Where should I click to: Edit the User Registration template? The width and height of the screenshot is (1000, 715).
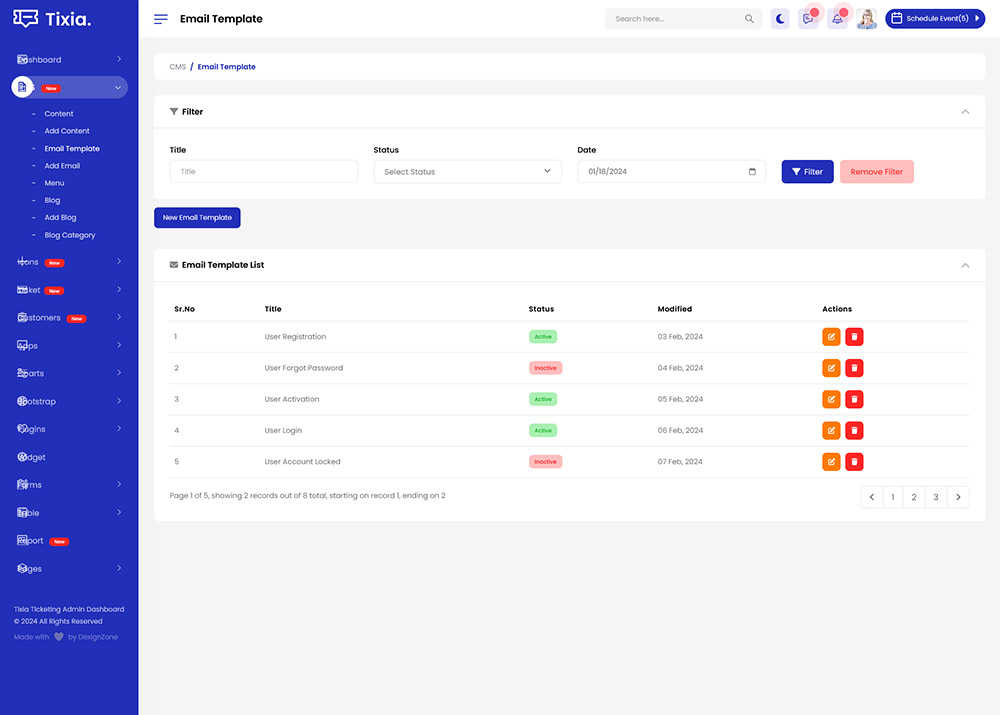click(x=831, y=337)
